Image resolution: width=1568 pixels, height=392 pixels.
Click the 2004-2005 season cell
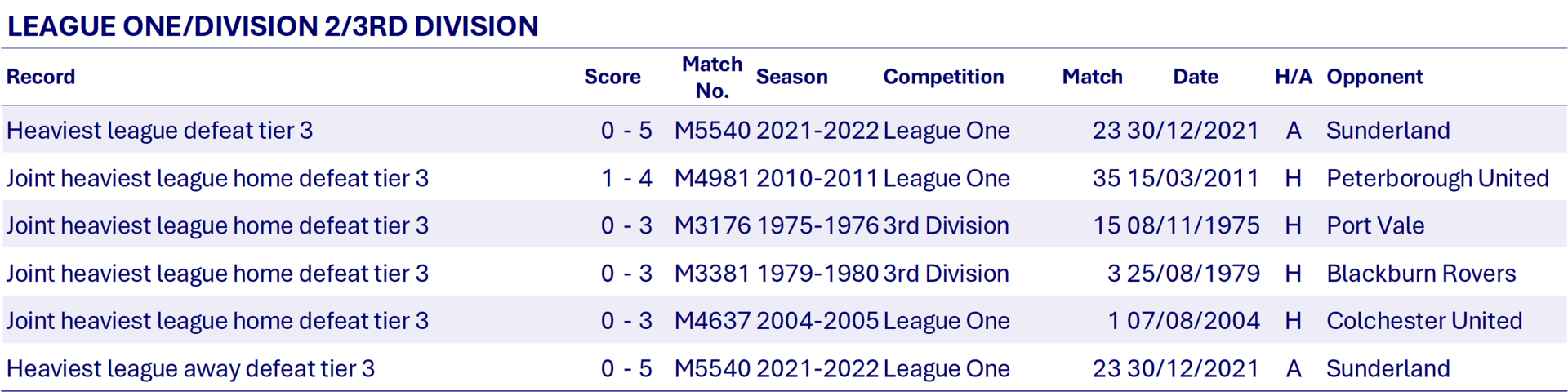click(x=817, y=321)
